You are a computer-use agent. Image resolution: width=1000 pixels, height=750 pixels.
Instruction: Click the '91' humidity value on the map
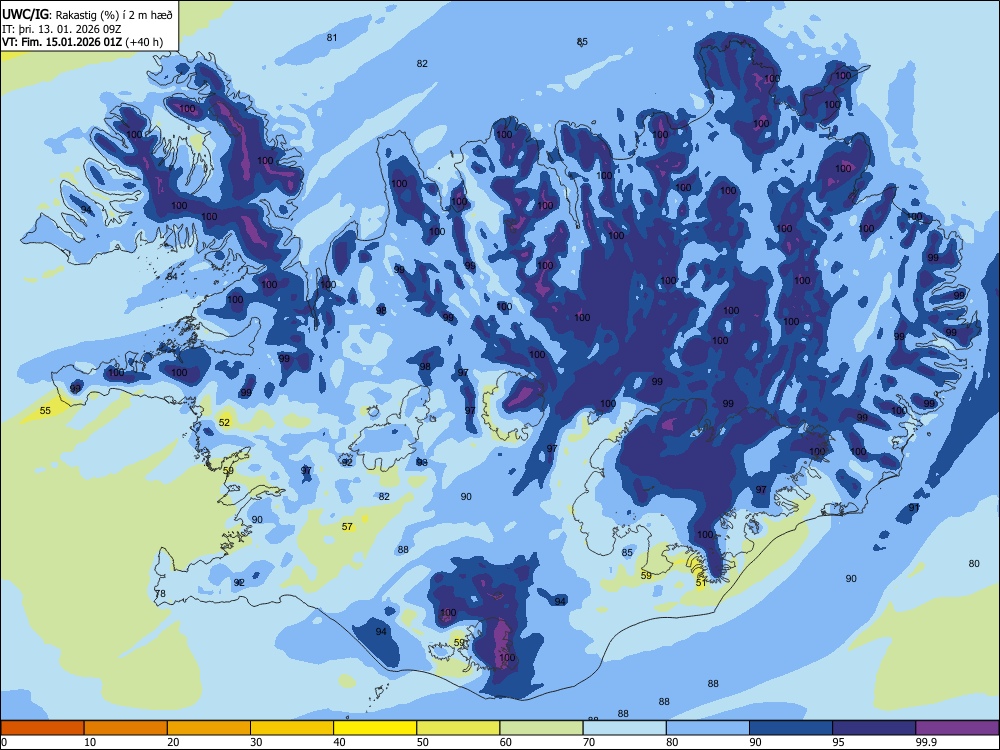coord(914,508)
